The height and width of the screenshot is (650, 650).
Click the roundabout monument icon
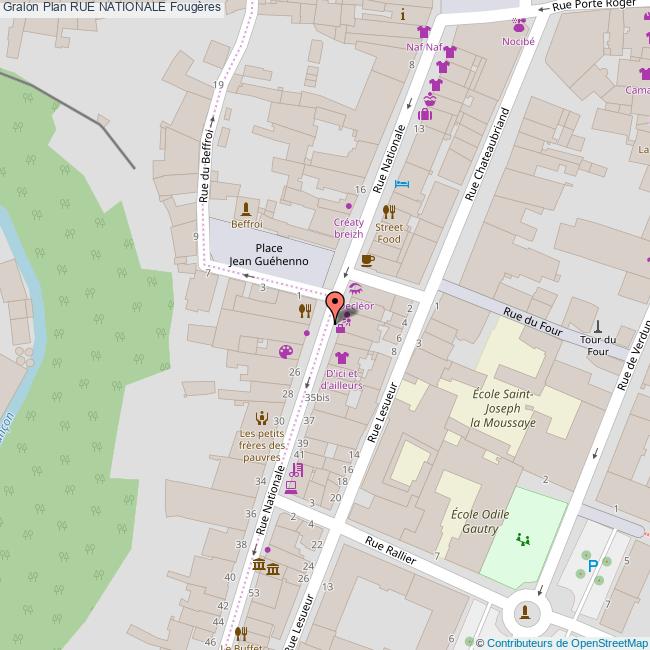point(527,611)
